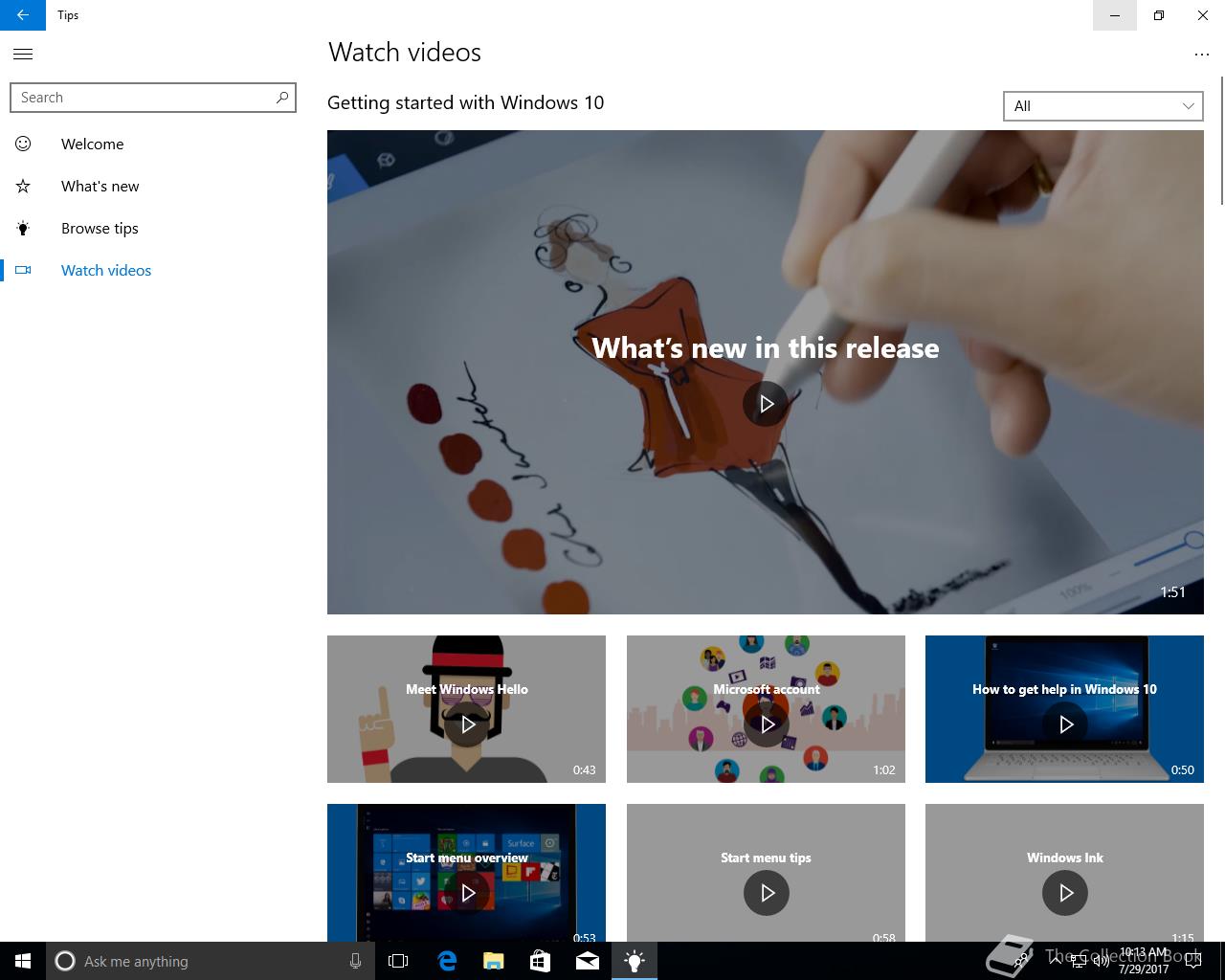Play the Start menu overview video
This screenshot has width=1225, height=980.
[x=467, y=893]
